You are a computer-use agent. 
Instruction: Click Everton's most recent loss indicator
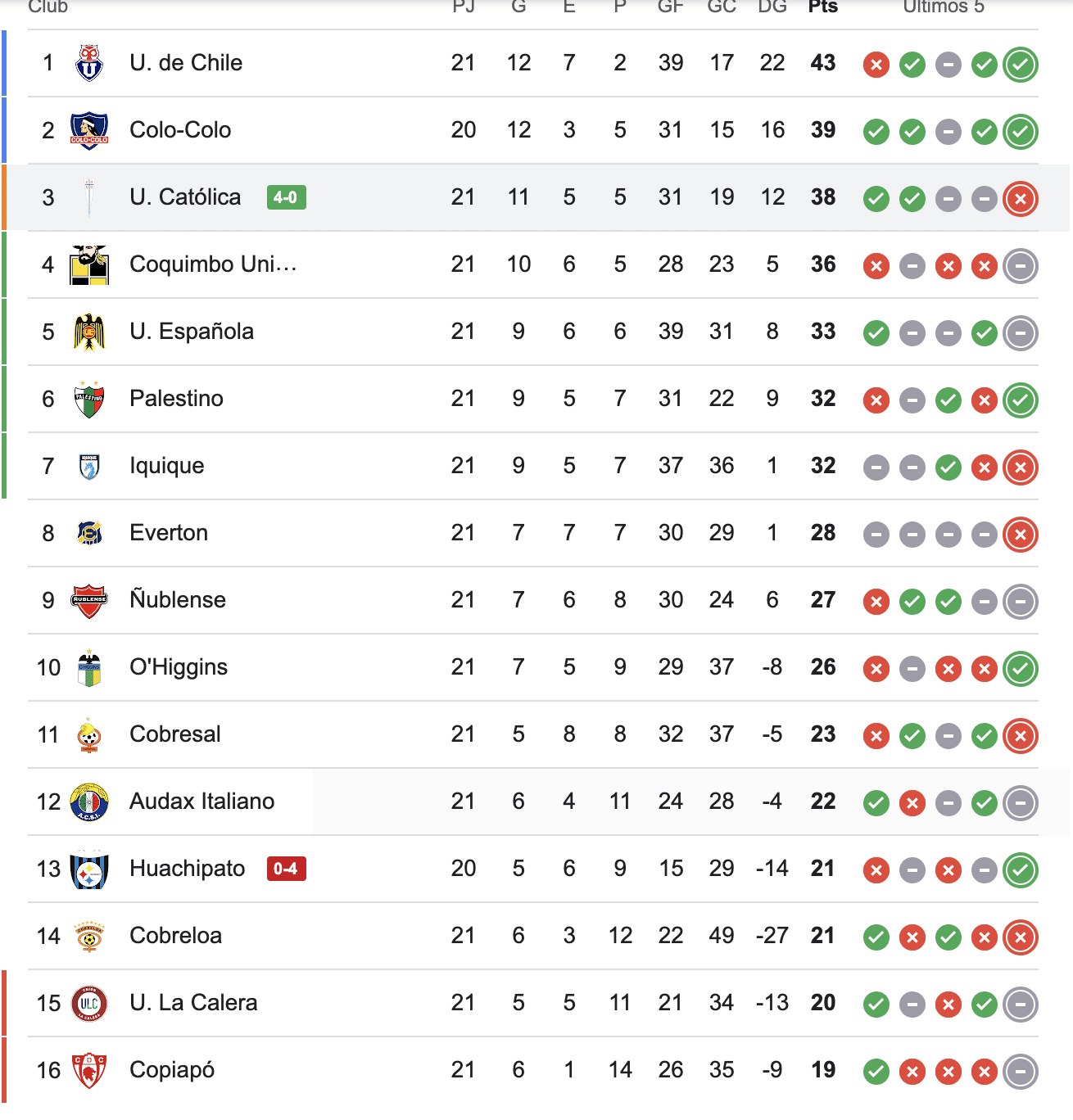pos(1021,535)
